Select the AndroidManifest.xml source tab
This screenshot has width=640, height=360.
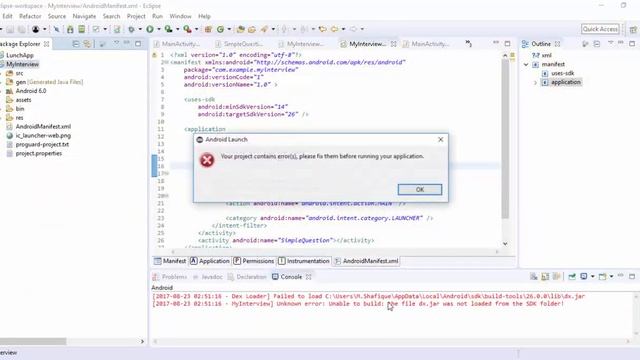(x=367, y=261)
